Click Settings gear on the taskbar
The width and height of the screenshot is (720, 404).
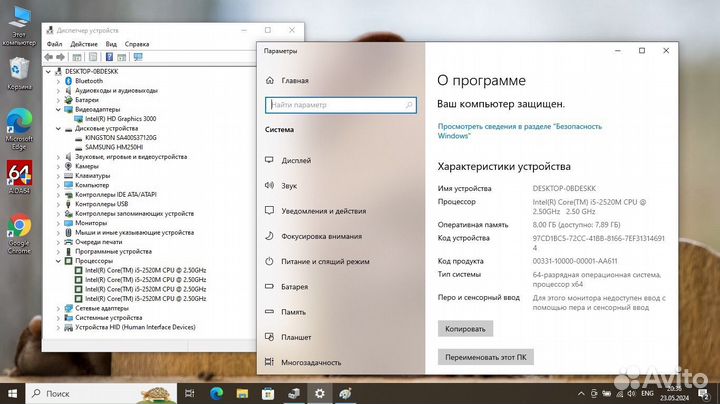[x=320, y=393]
